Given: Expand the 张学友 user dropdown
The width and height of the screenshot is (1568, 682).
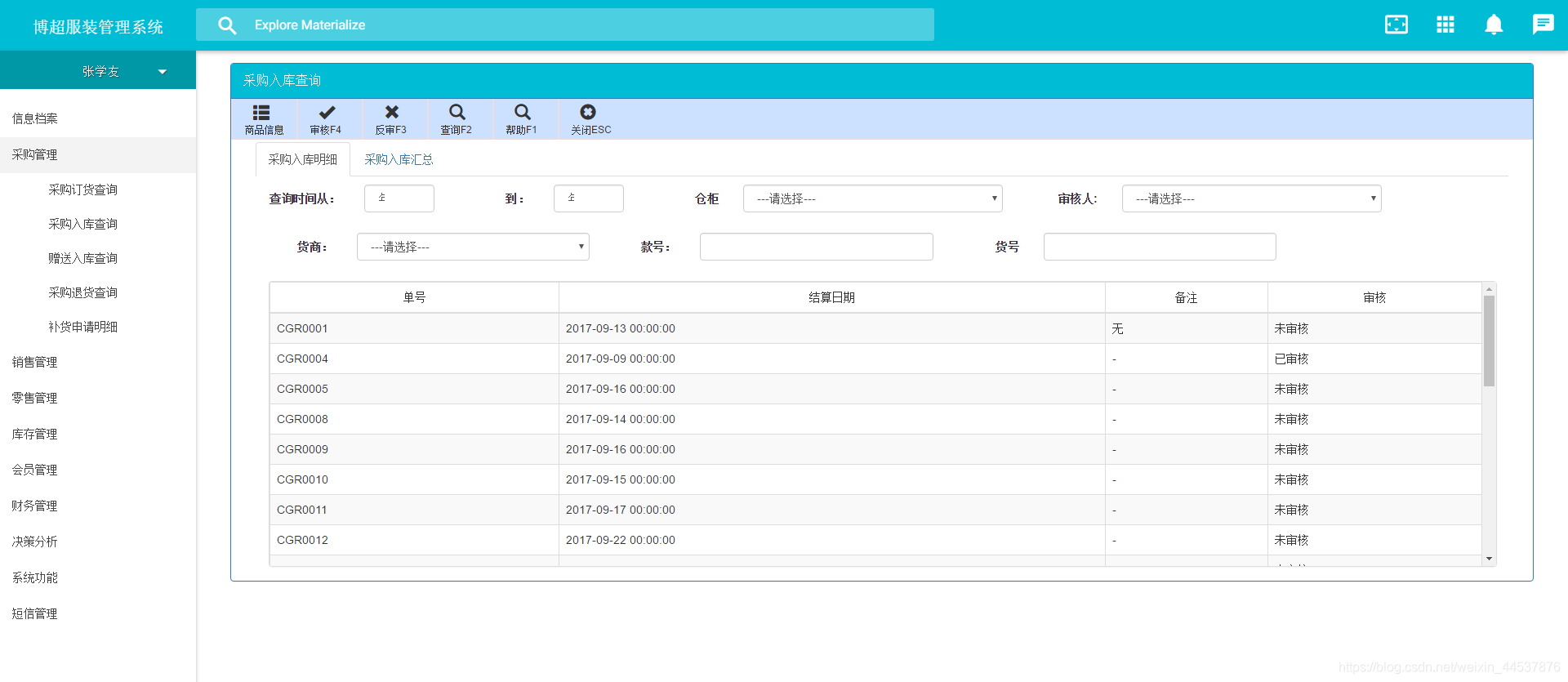Looking at the screenshot, I should (163, 72).
